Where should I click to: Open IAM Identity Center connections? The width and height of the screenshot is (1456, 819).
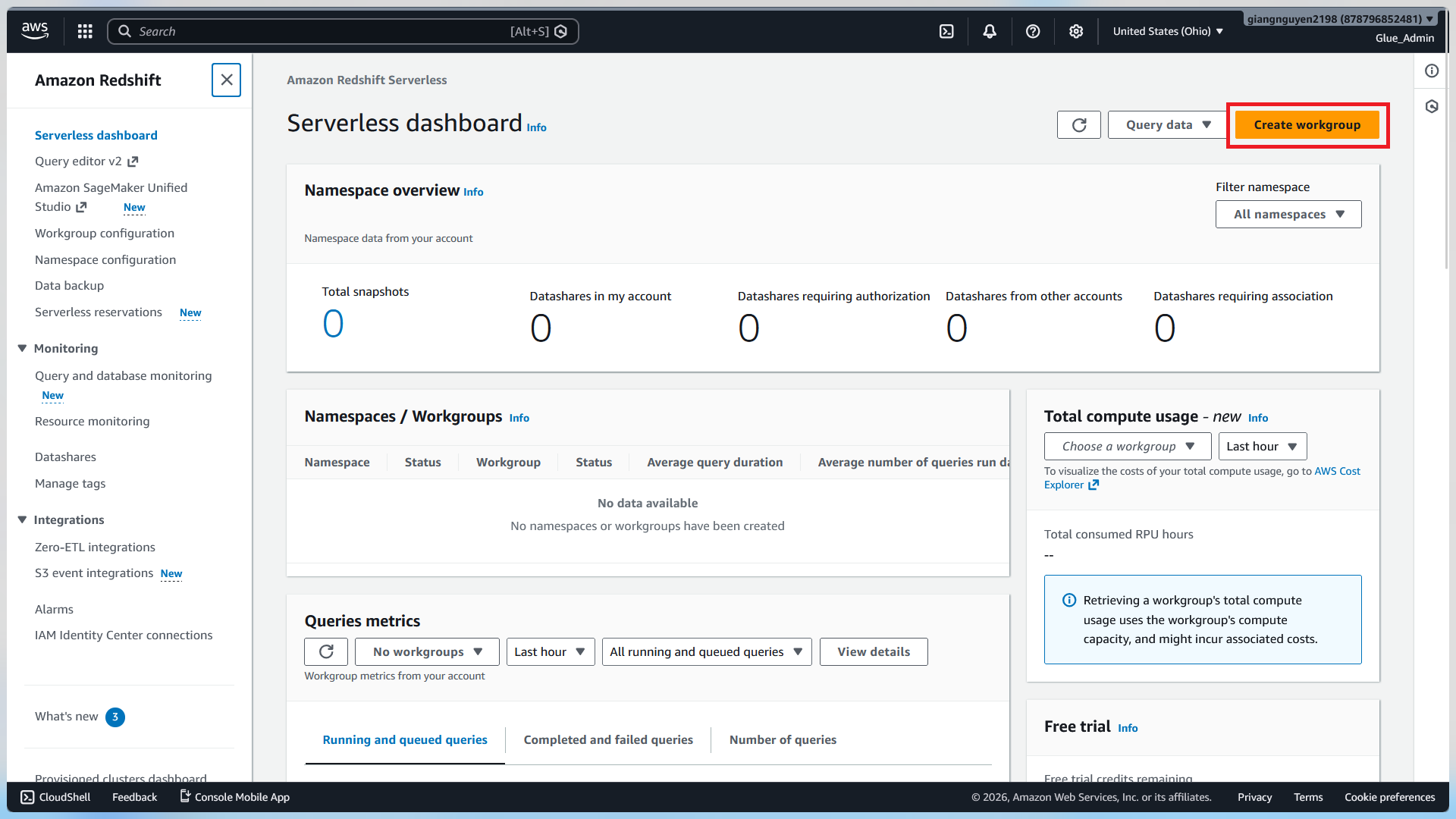coord(124,635)
